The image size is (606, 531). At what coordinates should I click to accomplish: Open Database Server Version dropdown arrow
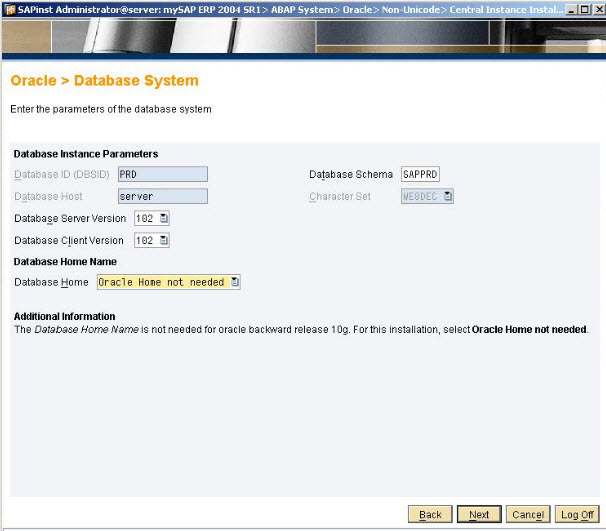164,218
